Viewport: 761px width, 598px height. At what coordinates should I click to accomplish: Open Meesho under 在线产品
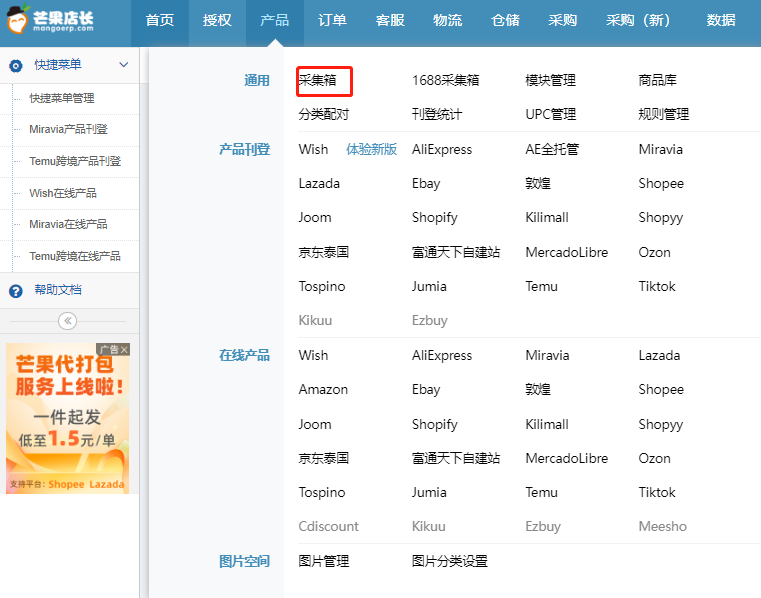[662, 527]
